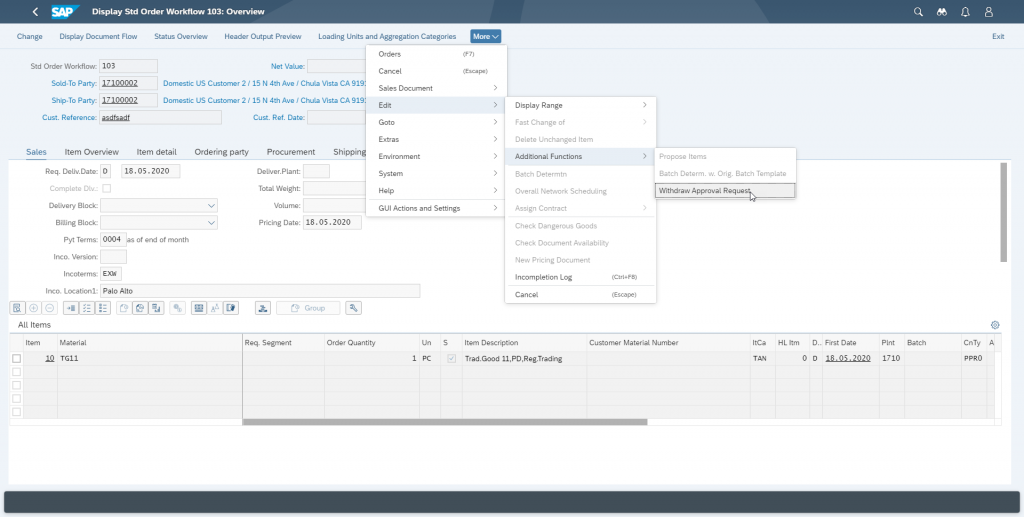Click the plus (add item) toolbar icon
The width and height of the screenshot is (1024, 517).
[x=33, y=308]
